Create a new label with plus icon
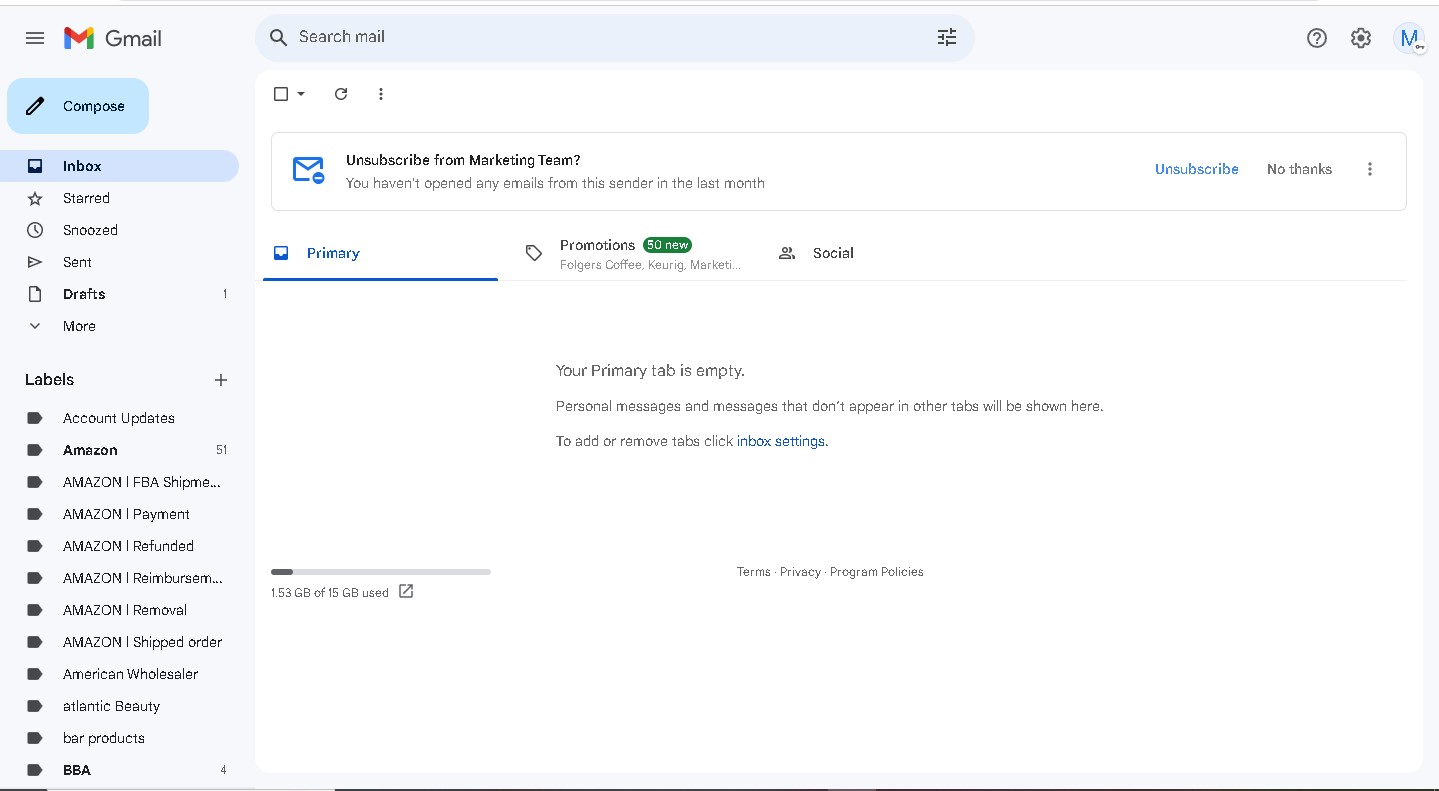 tap(221, 380)
